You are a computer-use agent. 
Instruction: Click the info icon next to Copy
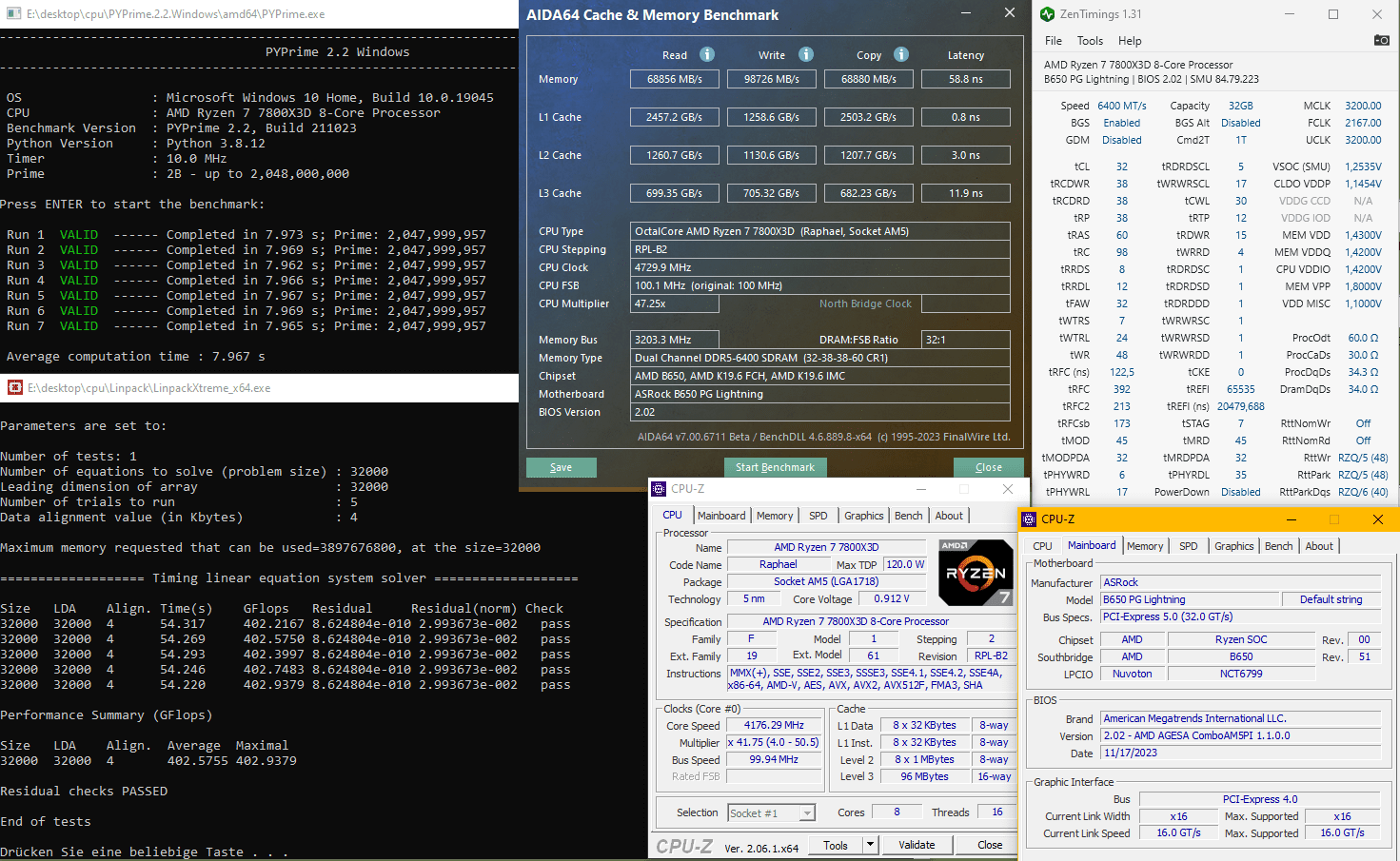pos(901,54)
